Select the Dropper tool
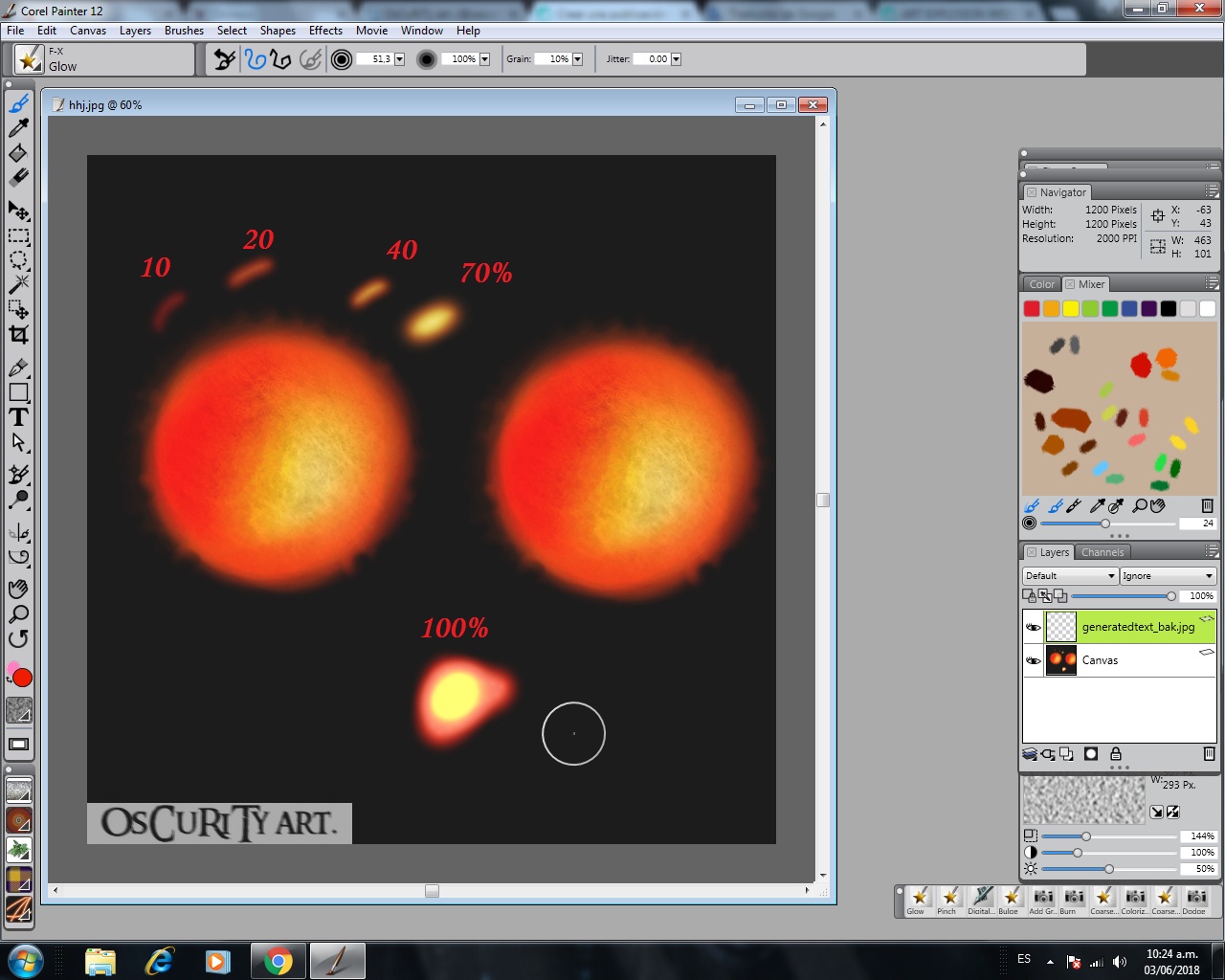 click(19, 128)
